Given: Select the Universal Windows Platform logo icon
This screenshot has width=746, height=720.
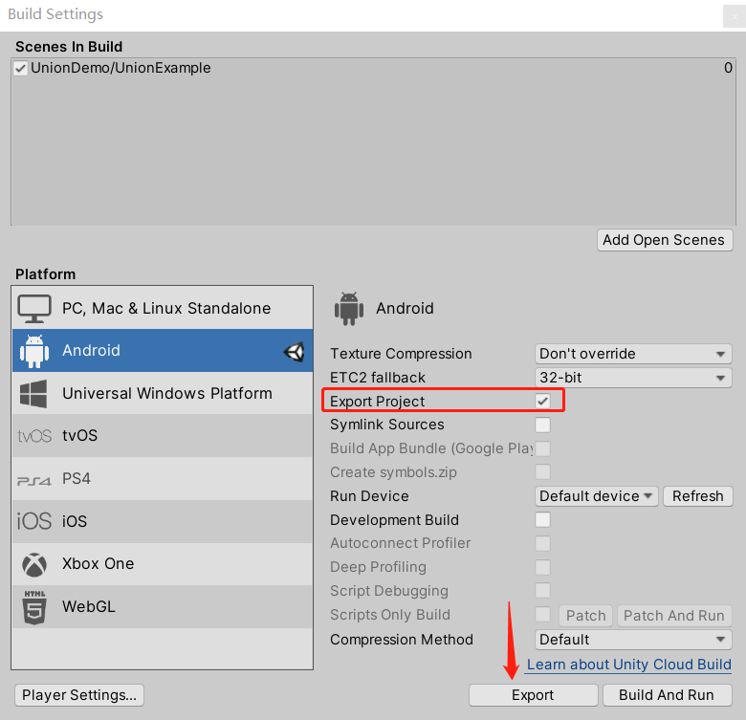Looking at the screenshot, I should pyautogui.click(x=34, y=393).
